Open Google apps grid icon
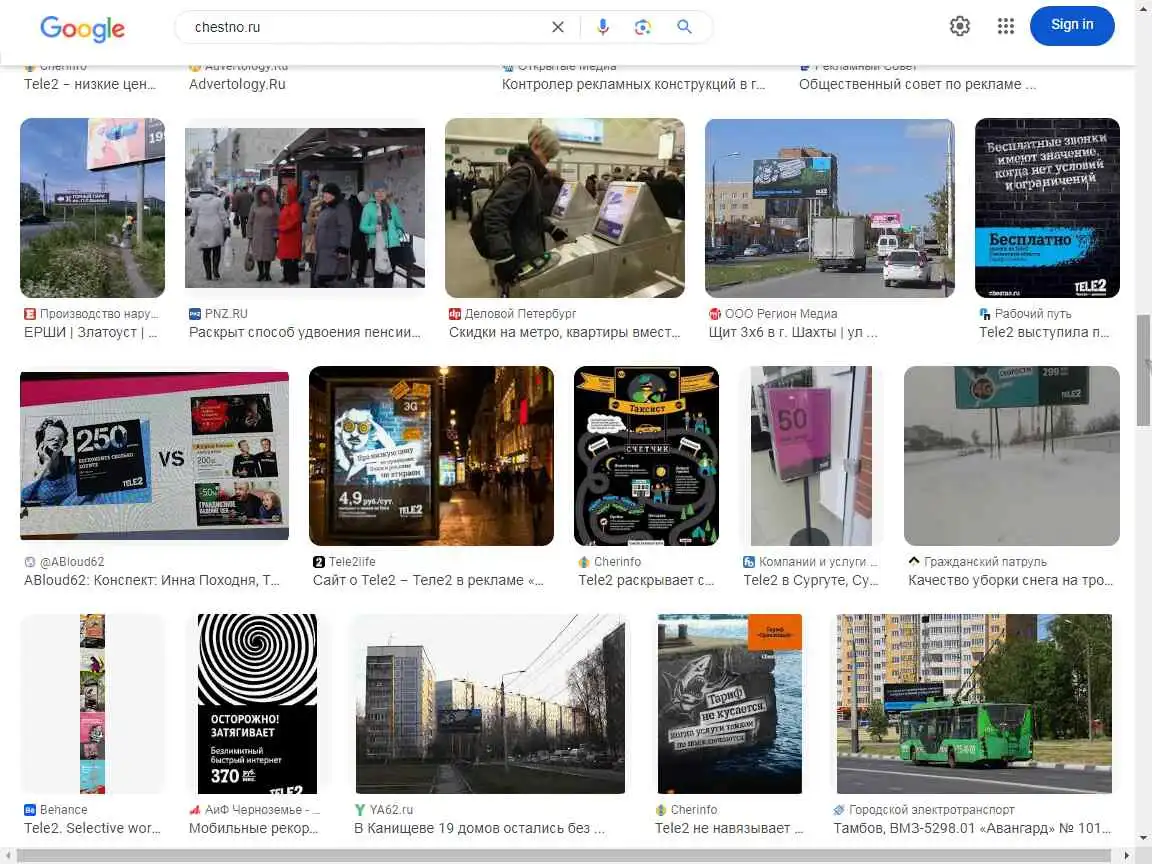The width and height of the screenshot is (1152, 864). [1006, 26]
